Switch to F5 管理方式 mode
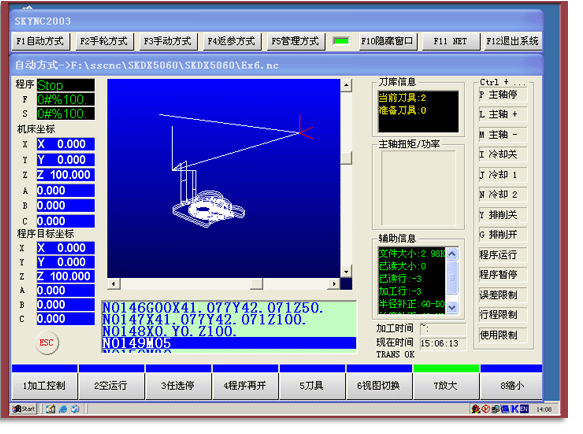This screenshot has height=434, width=583. coord(295,41)
